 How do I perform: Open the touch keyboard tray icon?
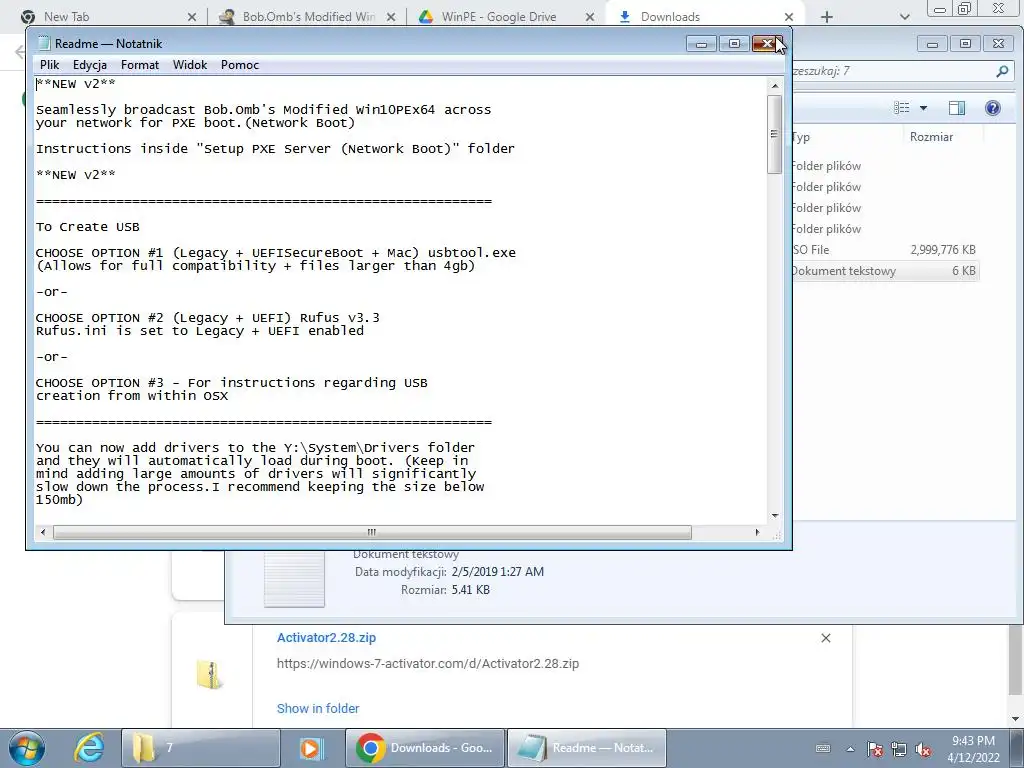pyautogui.click(x=824, y=748)
